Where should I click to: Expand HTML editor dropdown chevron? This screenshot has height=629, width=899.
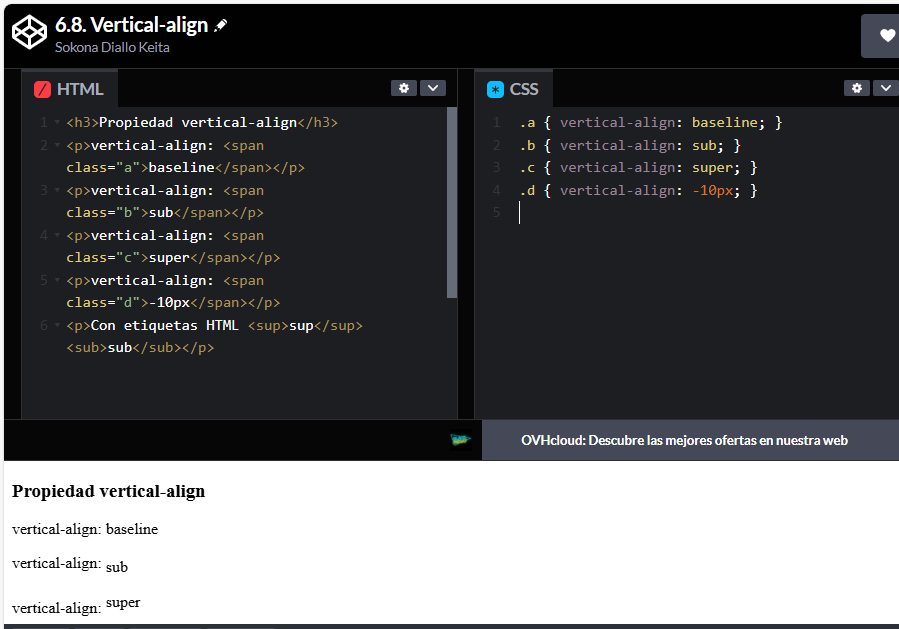(433, 88)
